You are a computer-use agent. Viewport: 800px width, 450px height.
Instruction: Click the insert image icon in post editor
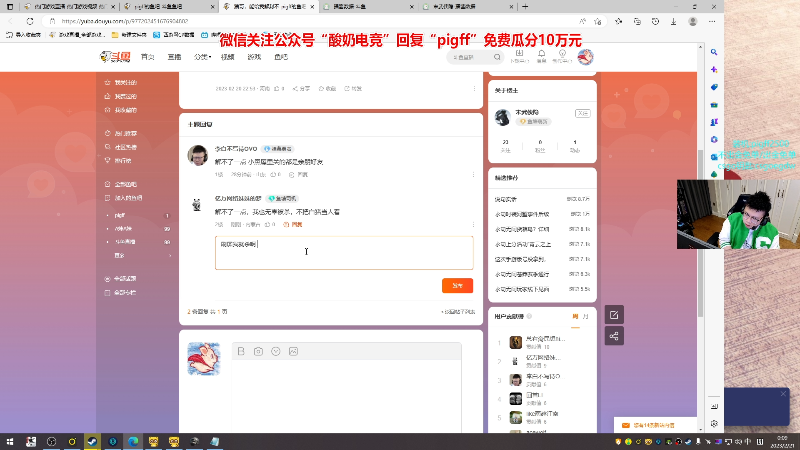[x=293, y=352]
